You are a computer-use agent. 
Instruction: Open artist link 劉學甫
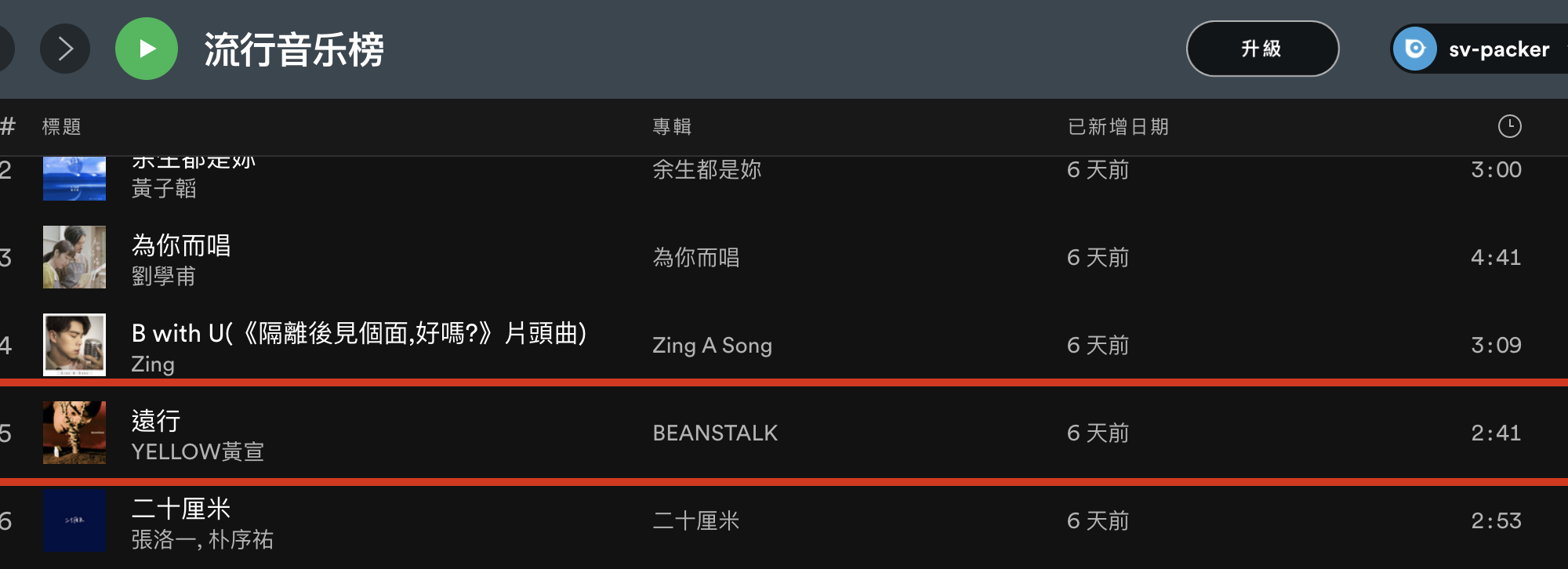click(x=163, y=277)
